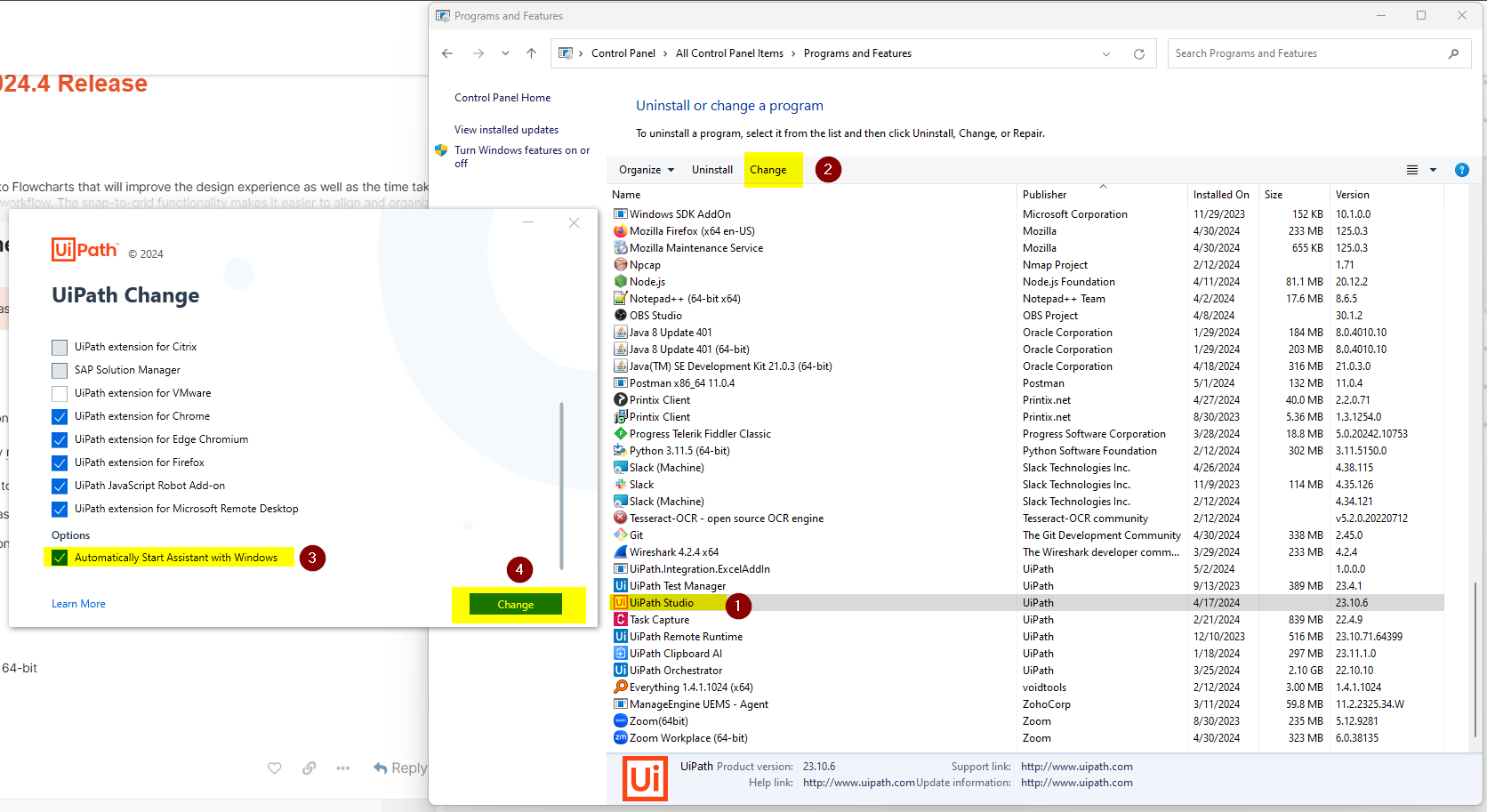Image resolution: width=1487 pixels, height=812 pixels.
Task: Click Programs and Features breadcrumb
Action: point(857,53)
